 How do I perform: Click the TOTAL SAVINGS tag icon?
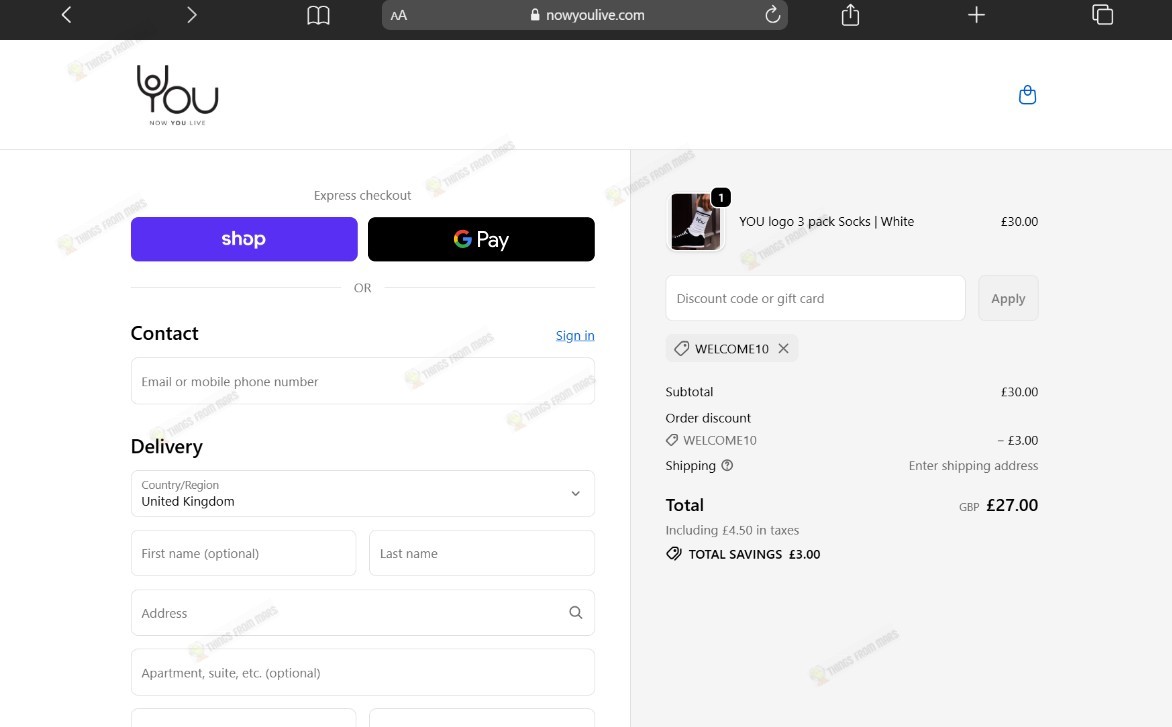click(674, 554)
